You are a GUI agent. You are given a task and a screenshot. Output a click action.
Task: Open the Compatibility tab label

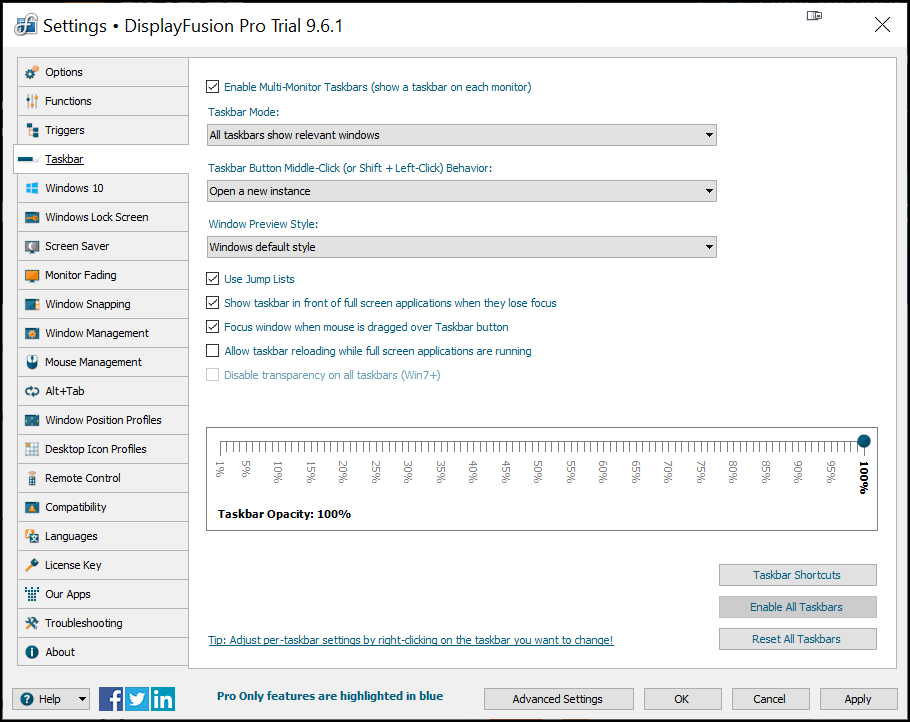click(75, 507)
